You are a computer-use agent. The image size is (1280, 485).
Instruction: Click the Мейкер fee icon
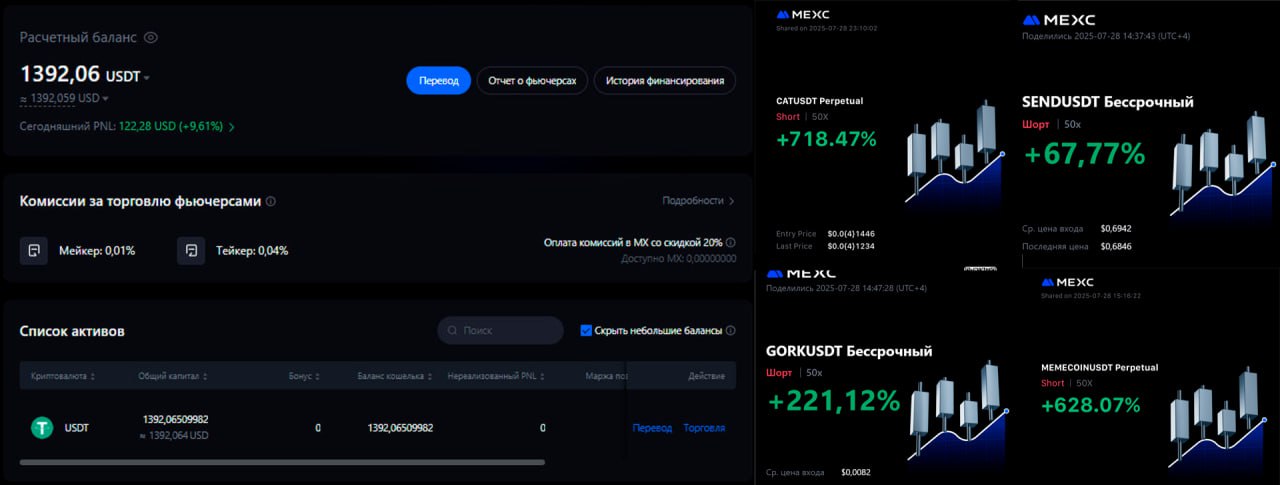click(x=34, y=250)
